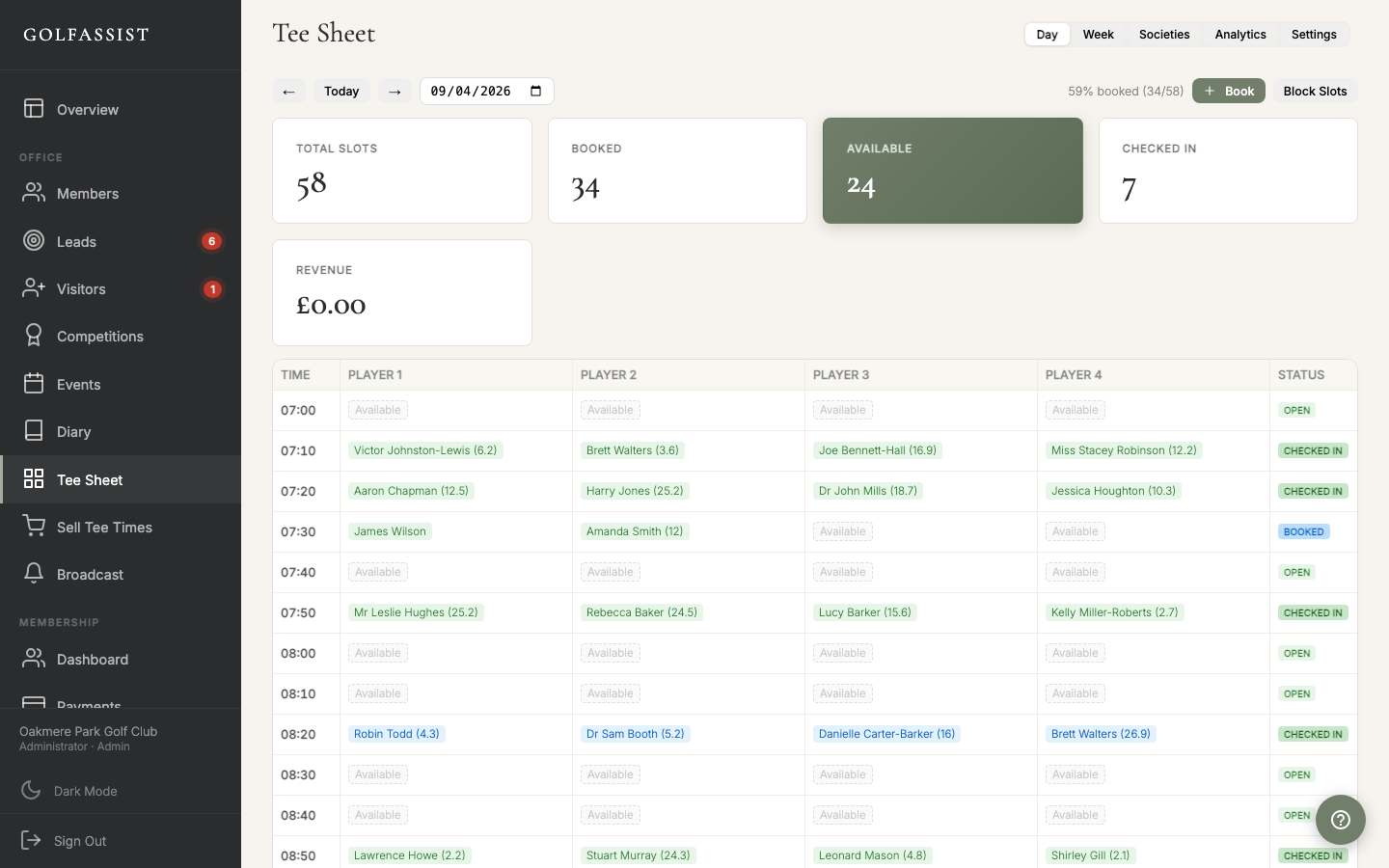Open the help question mark bubble
1389x868 pixels.
[1340, 820]
